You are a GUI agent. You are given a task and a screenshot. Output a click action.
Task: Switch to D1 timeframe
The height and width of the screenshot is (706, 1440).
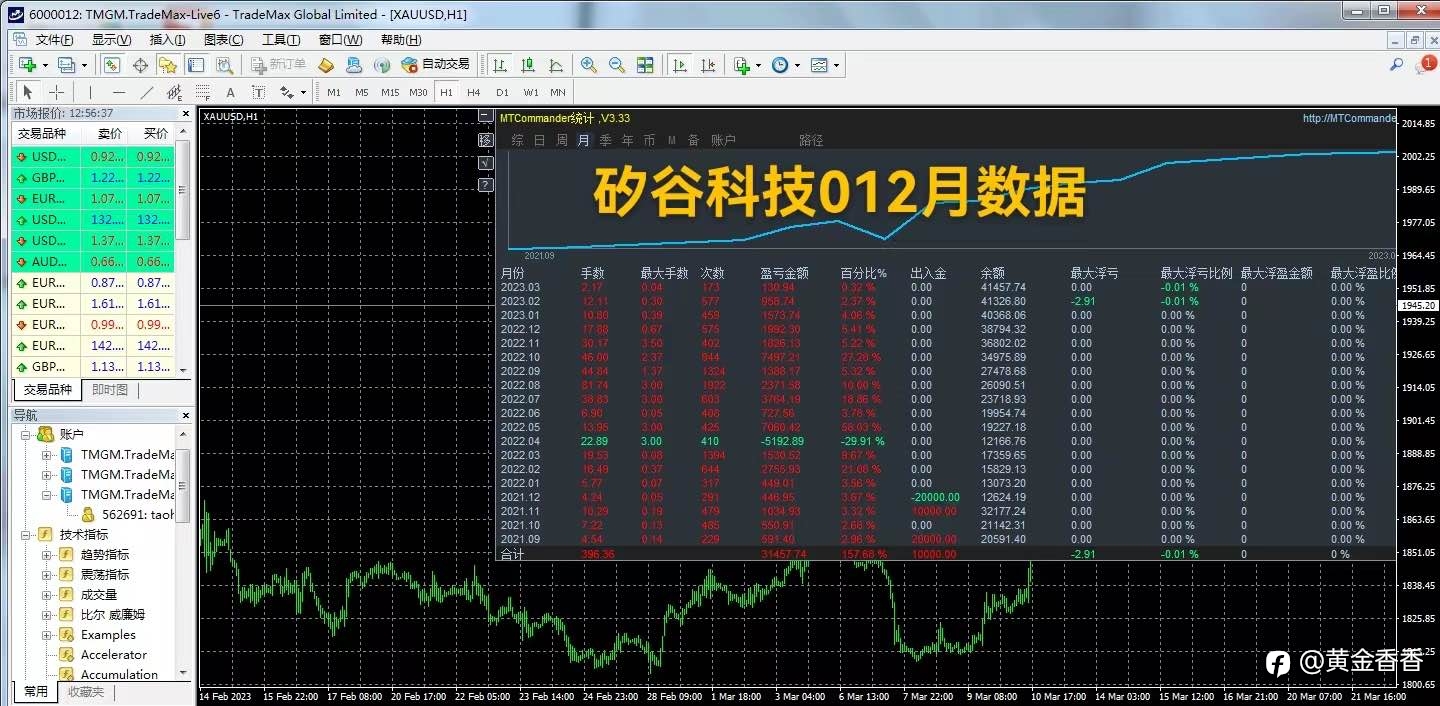point(502,92)
